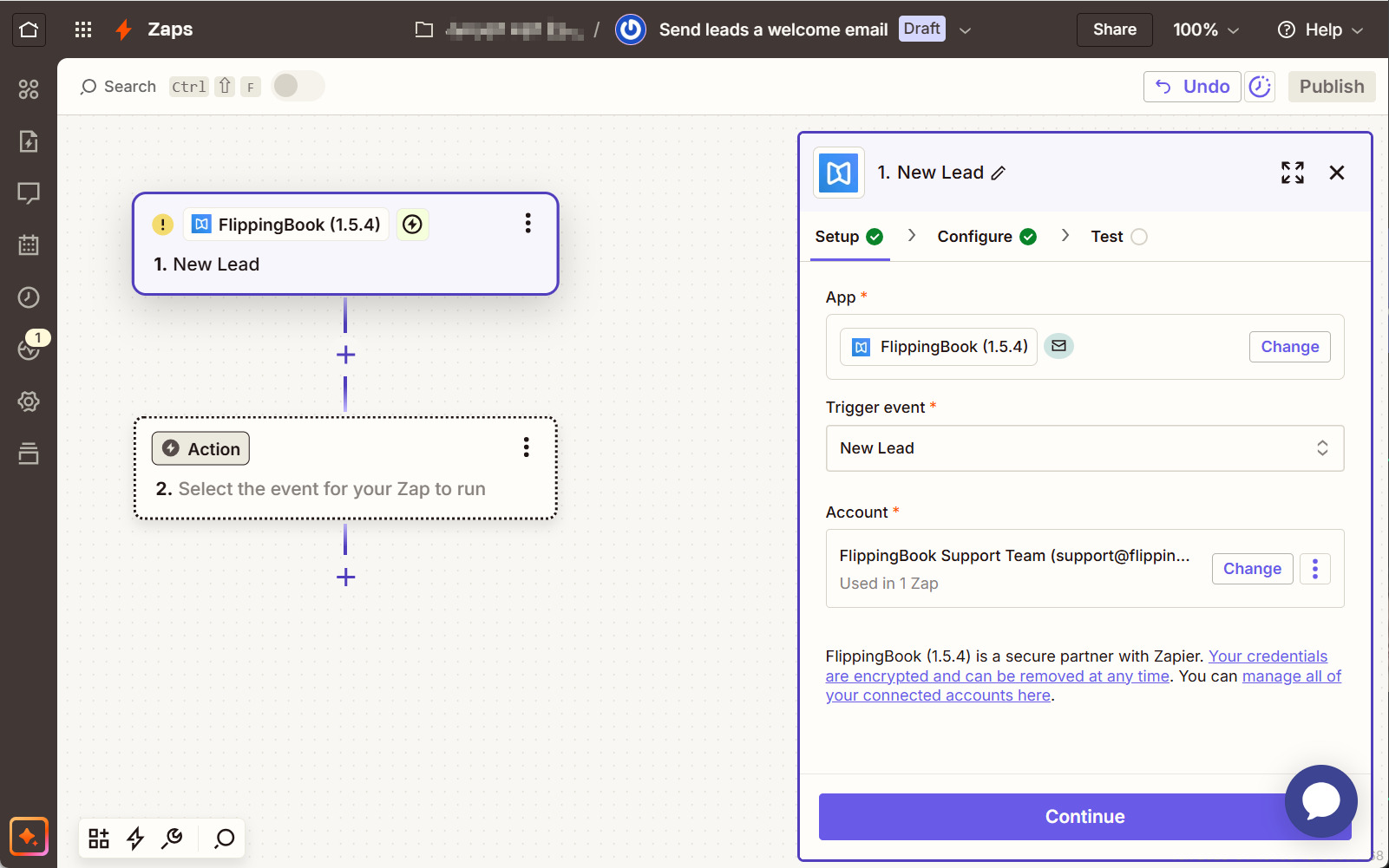
Task: Click the Publish button
Action: point(1332,87)
